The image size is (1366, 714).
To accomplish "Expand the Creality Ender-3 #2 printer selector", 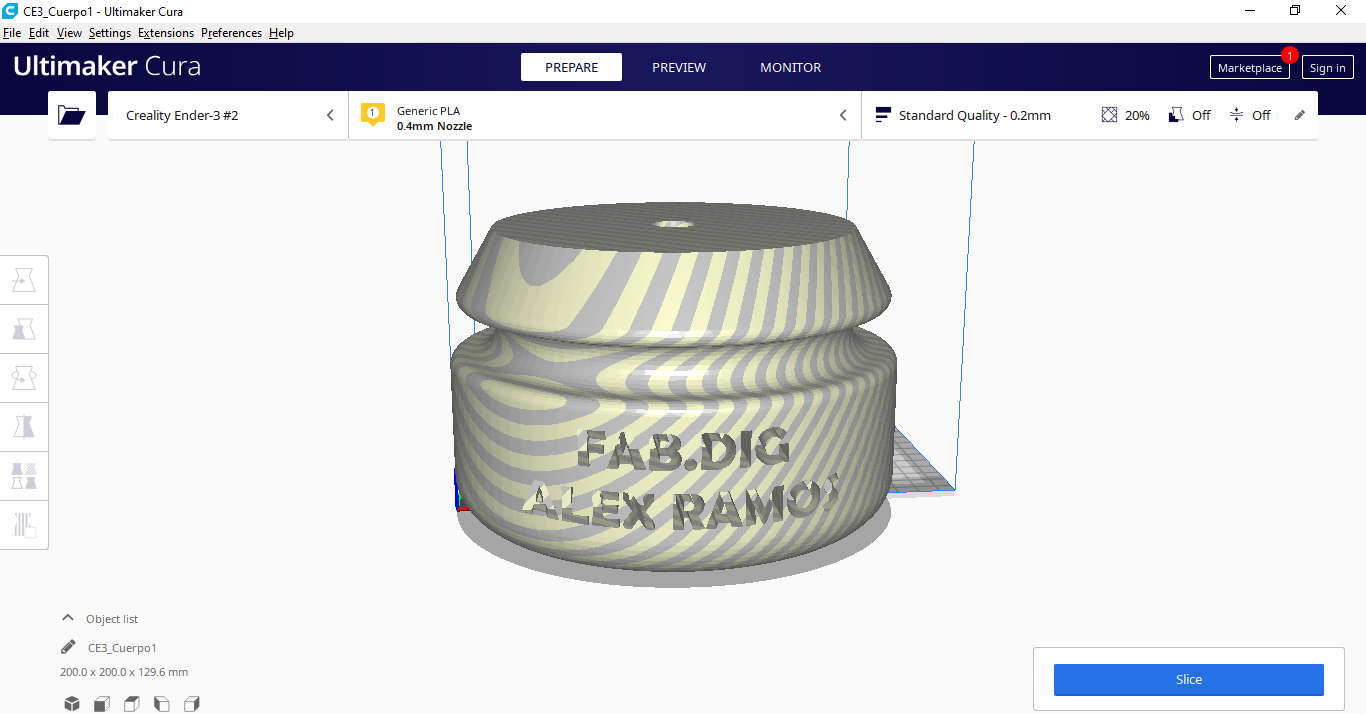I will (x=228, y=115).
